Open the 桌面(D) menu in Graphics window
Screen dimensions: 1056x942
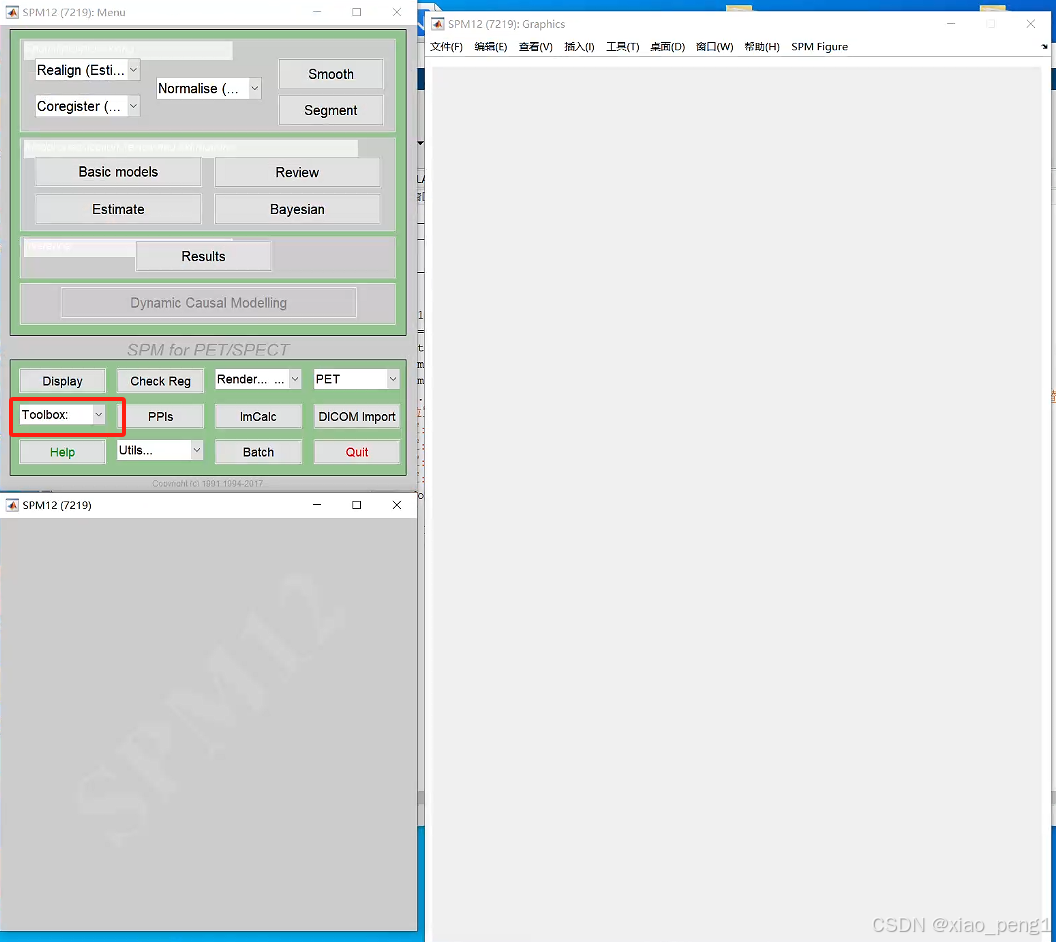coord(667,46)
